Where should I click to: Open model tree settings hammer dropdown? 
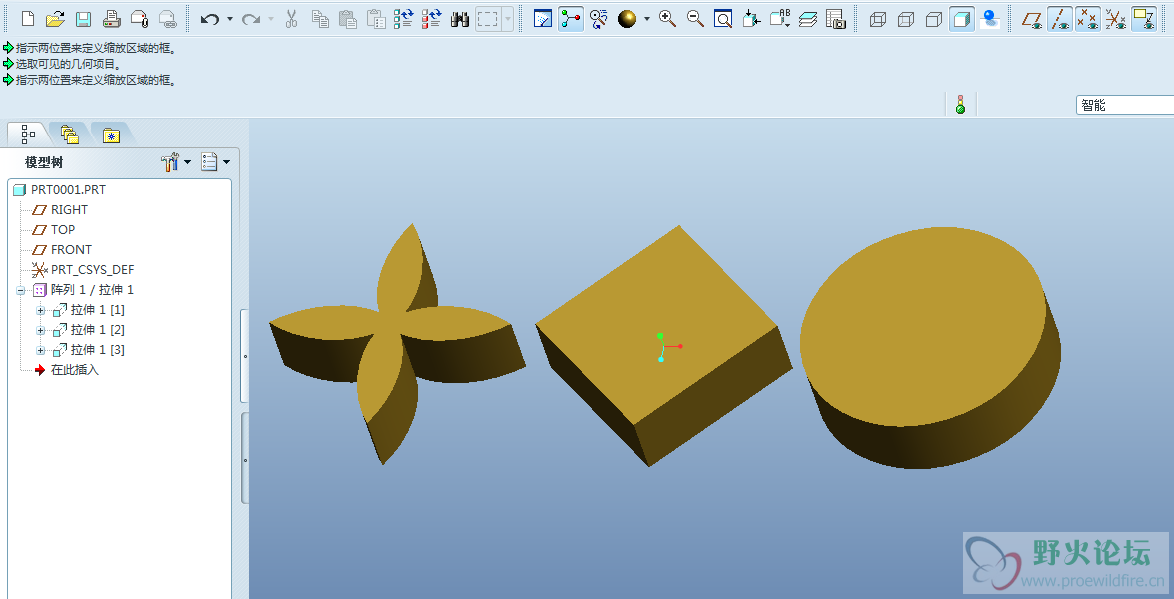[176, 162]
